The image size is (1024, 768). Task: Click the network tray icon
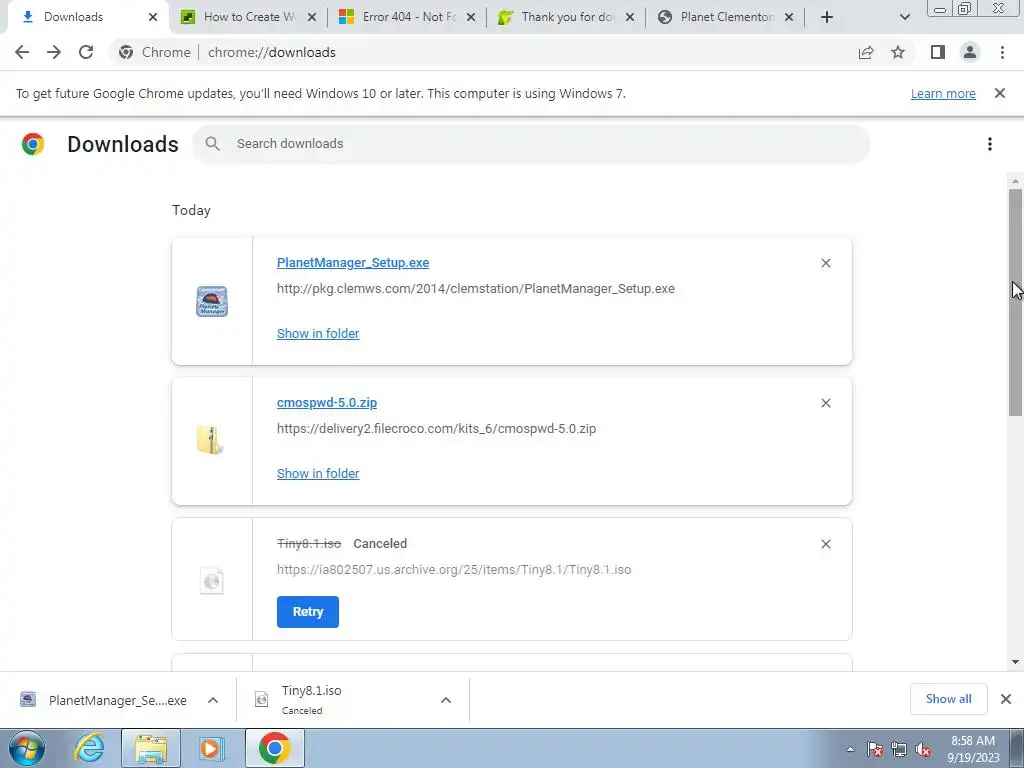tap(899, 749)
